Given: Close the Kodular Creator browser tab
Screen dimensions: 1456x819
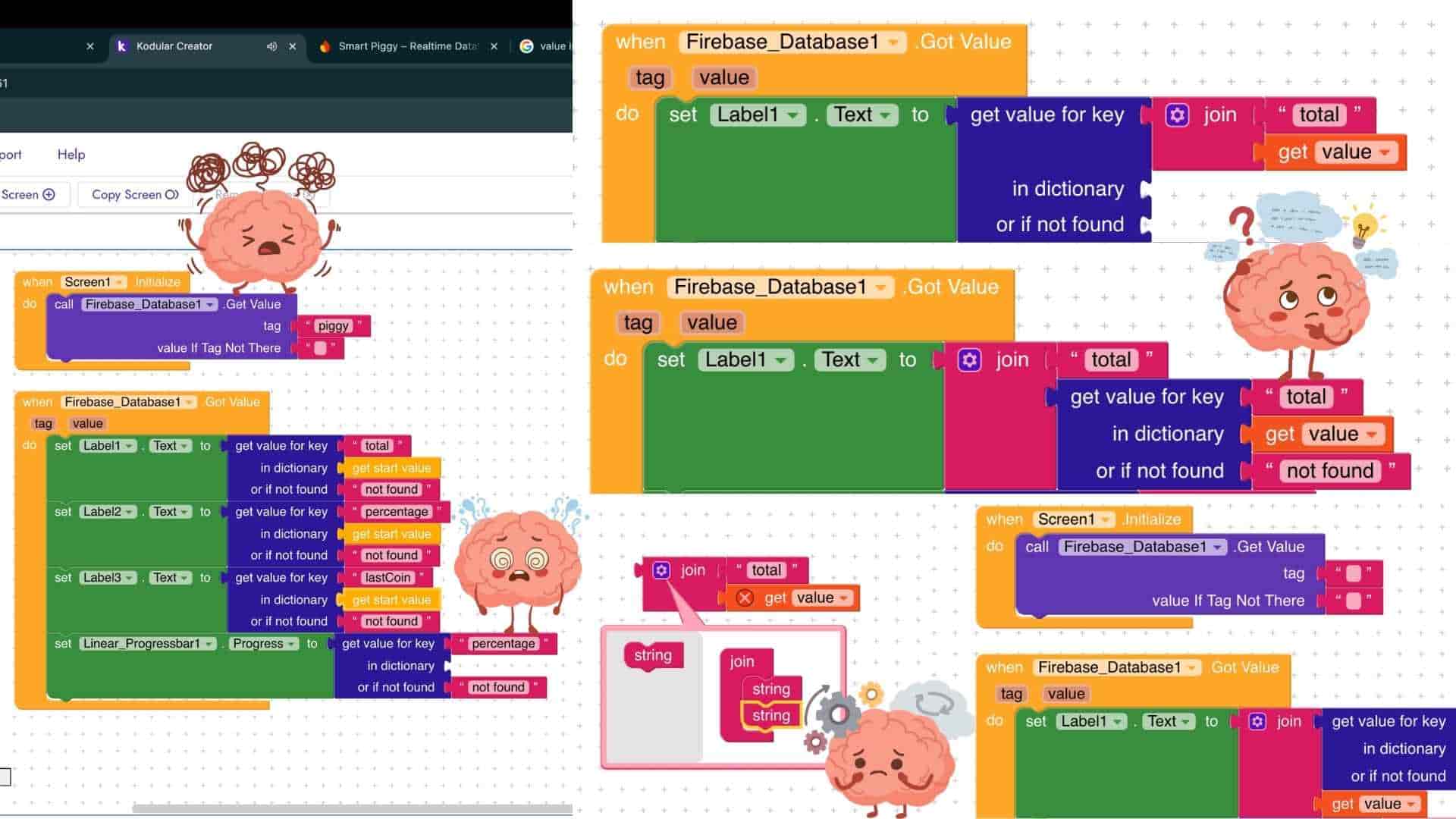Looking at the screenshot, I should 293,46.
